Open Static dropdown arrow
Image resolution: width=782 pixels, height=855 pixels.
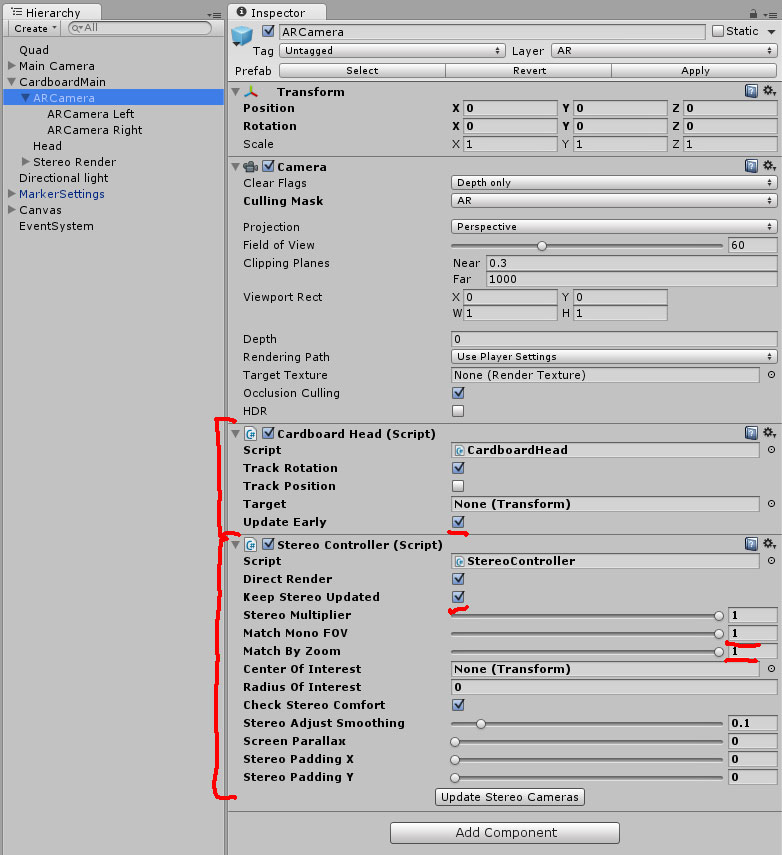coord(771,32)
